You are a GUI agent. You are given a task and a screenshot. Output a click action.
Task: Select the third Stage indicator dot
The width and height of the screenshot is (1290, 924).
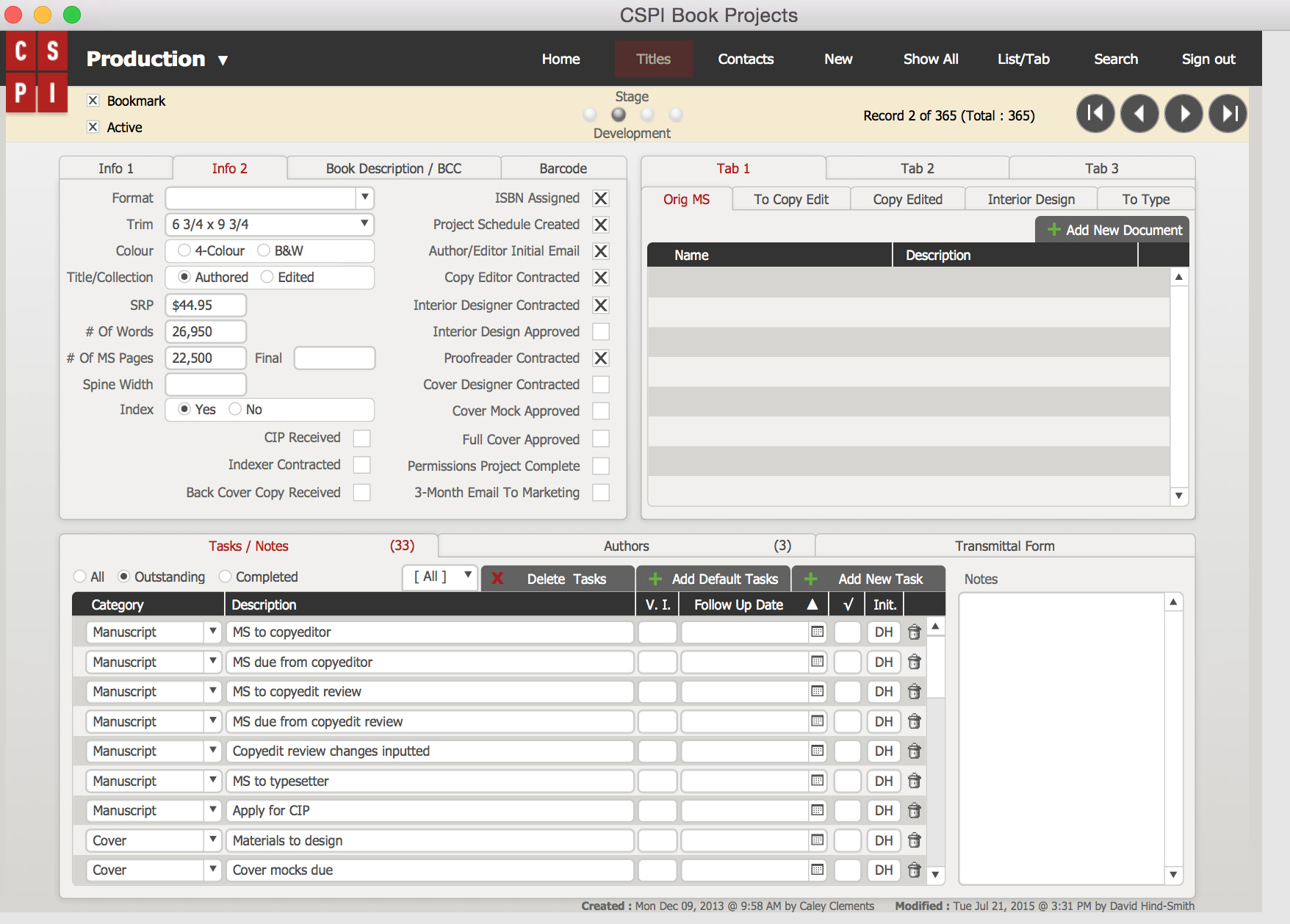[x=647, y=115]
